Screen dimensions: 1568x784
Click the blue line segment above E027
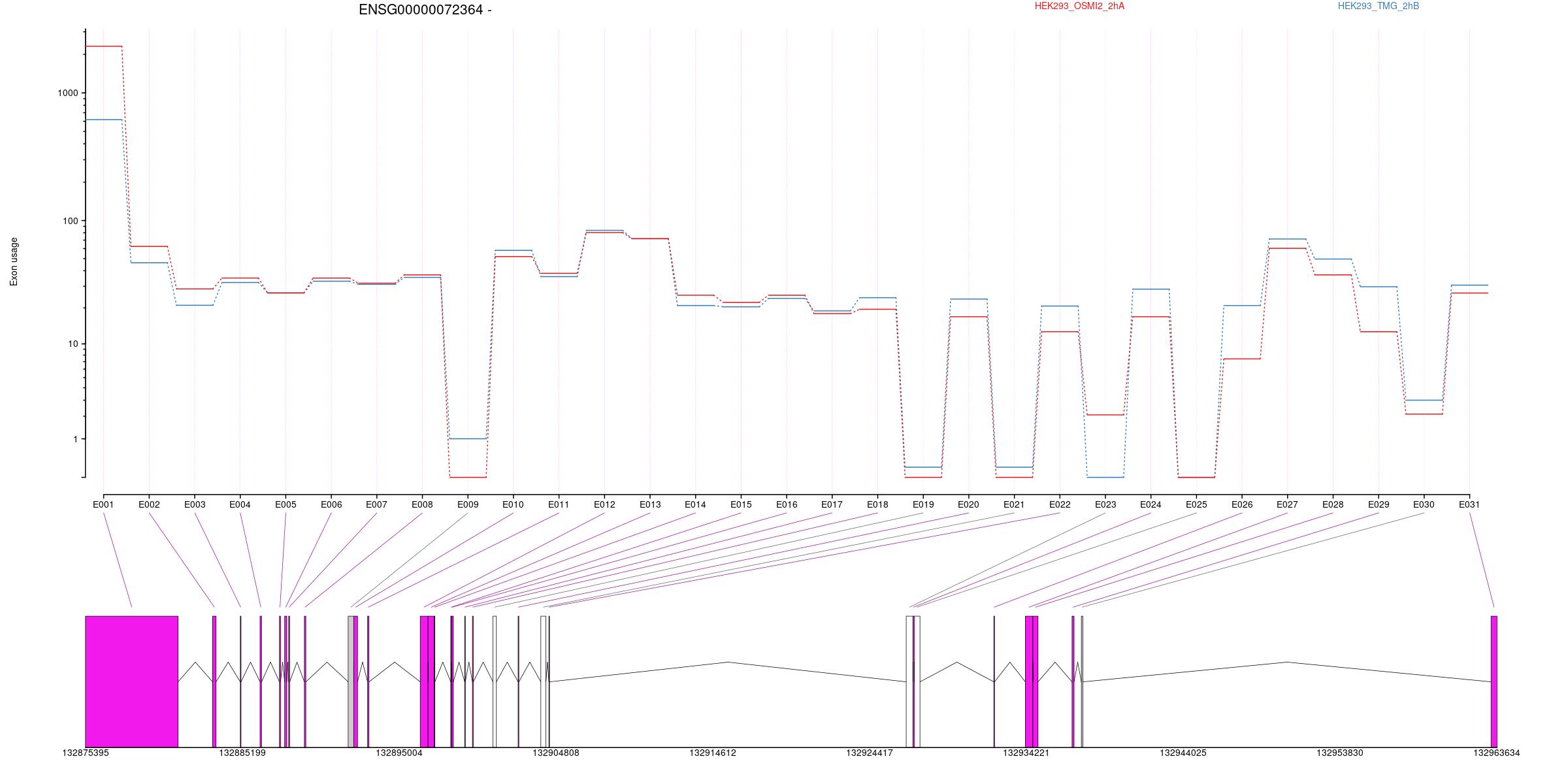pos(1287,239)
